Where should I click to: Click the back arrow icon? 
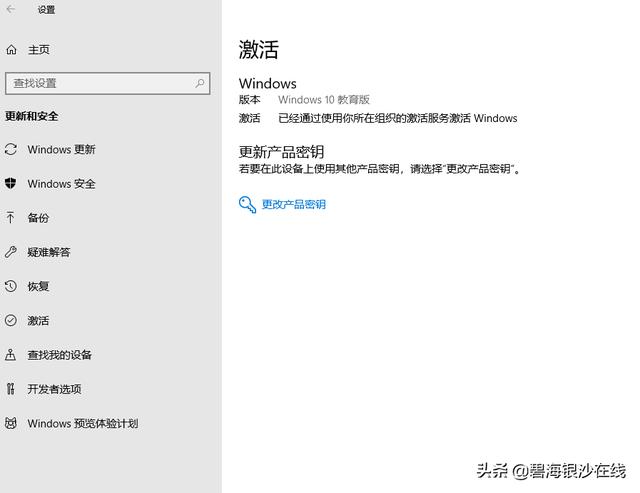tap(11, 9)
